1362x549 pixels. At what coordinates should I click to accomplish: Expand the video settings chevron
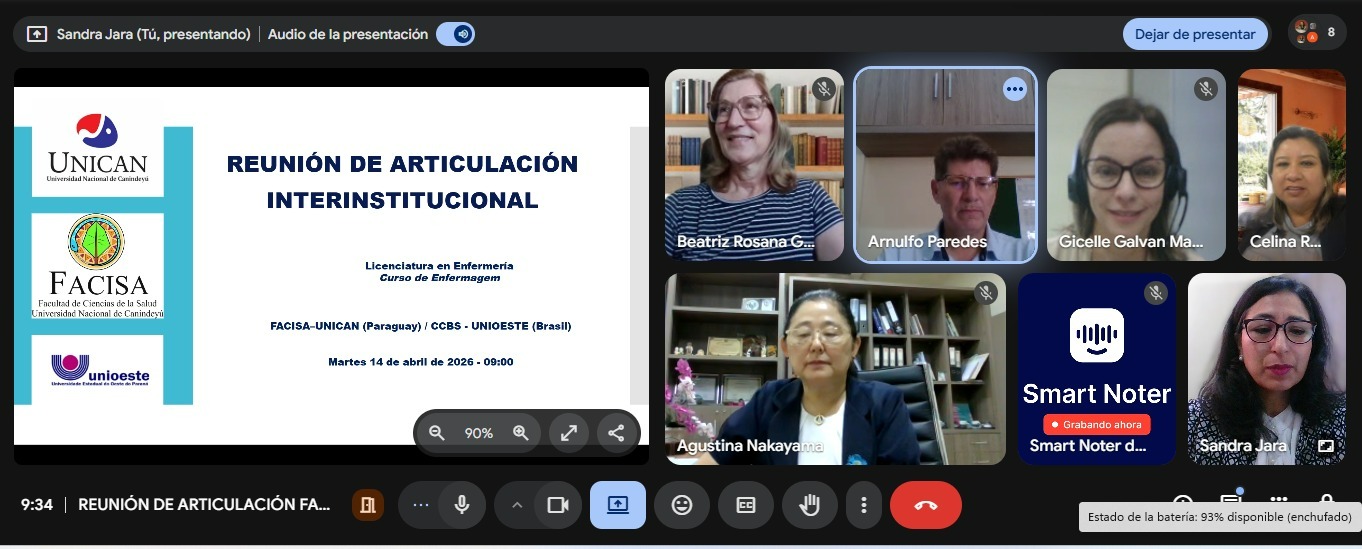(x=517, y=505)
